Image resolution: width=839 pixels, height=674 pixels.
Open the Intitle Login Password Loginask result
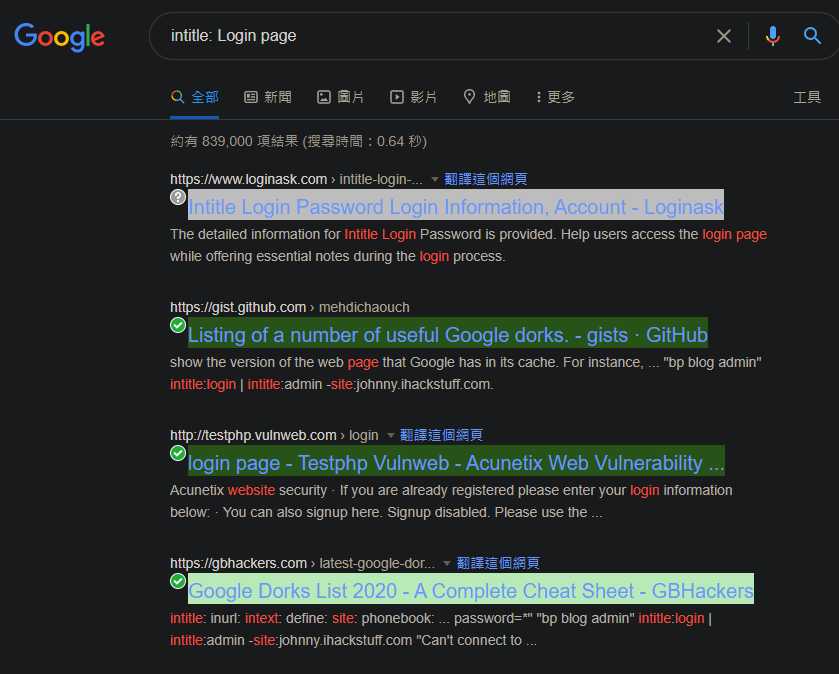(456, 206)
